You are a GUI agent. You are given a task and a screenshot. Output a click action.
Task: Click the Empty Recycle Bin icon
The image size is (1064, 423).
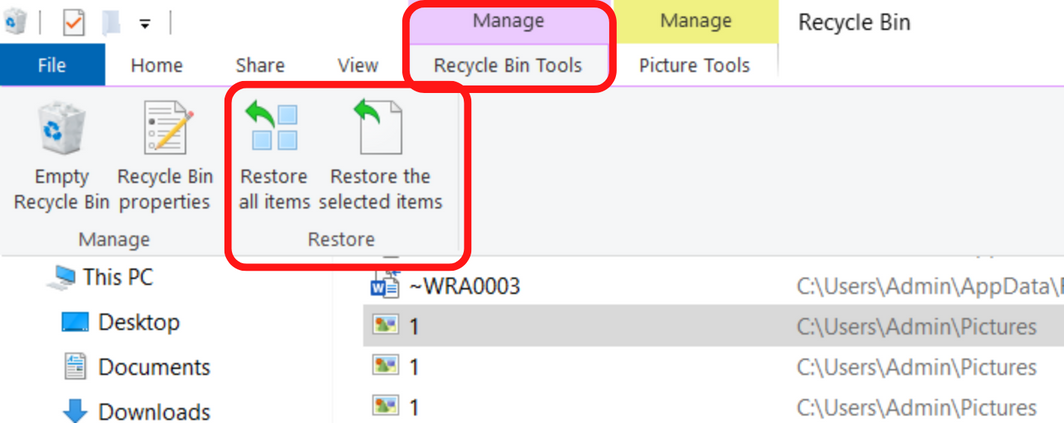(x=61, y=128)
